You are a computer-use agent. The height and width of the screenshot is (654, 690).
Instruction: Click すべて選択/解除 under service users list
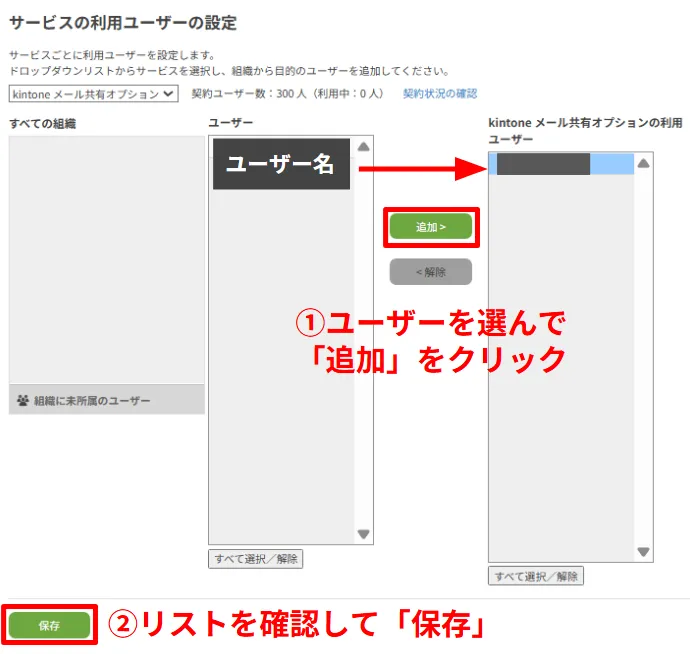tap(536, 576)
